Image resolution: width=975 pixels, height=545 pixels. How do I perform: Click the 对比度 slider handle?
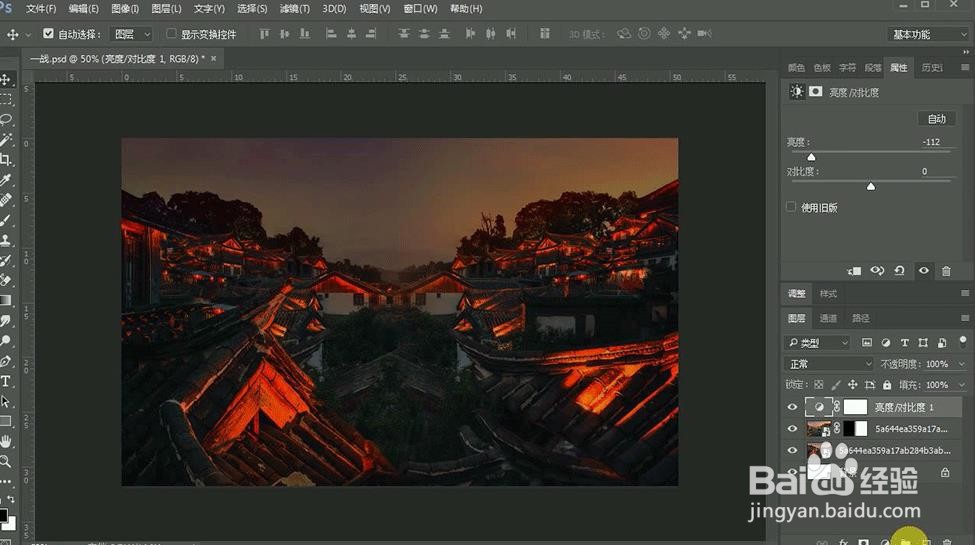871,186
